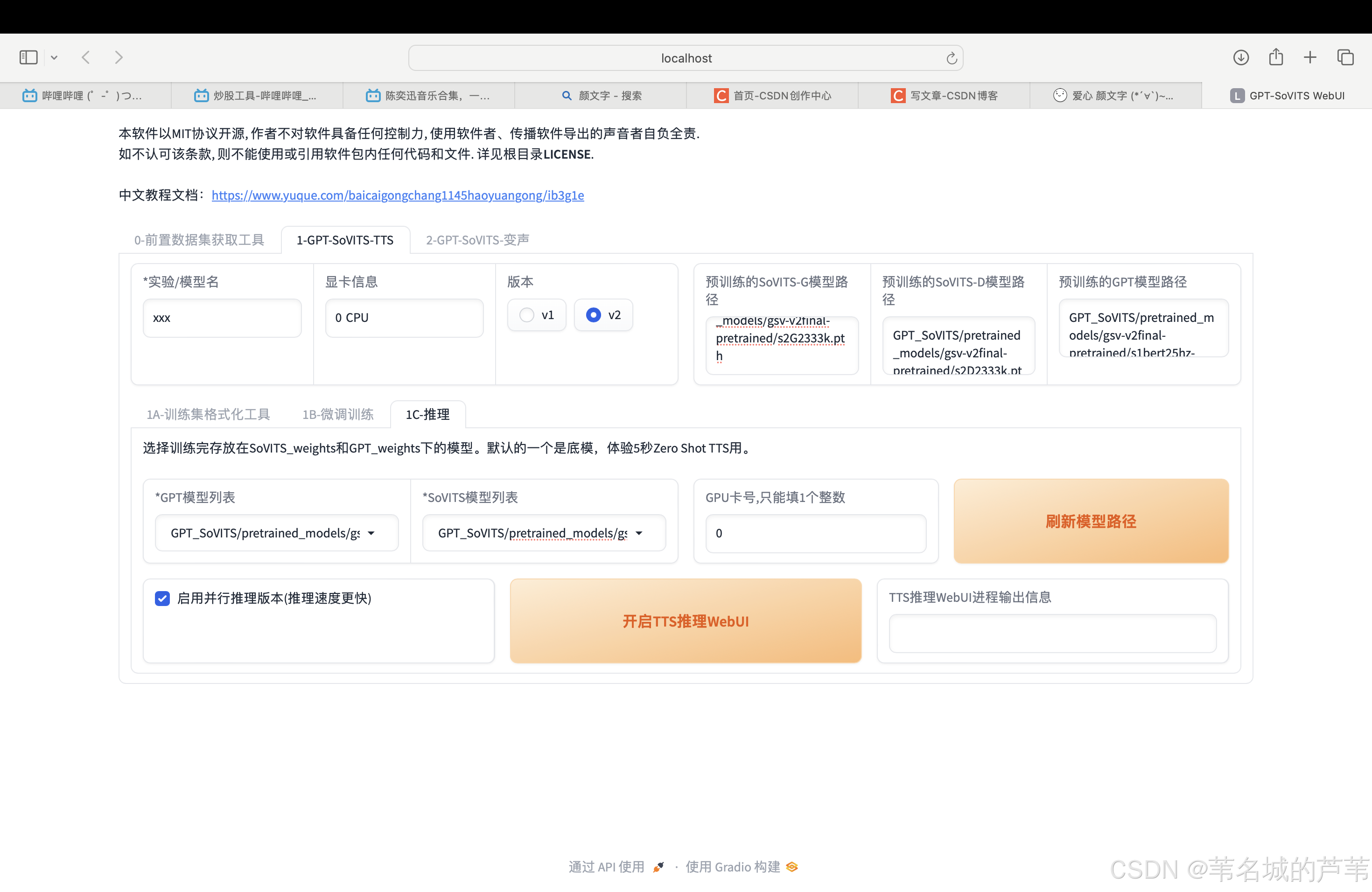This screenshot has height=892, width=1372.
Task: Open the yuque.com tutorial link
Action: point(397,195)
